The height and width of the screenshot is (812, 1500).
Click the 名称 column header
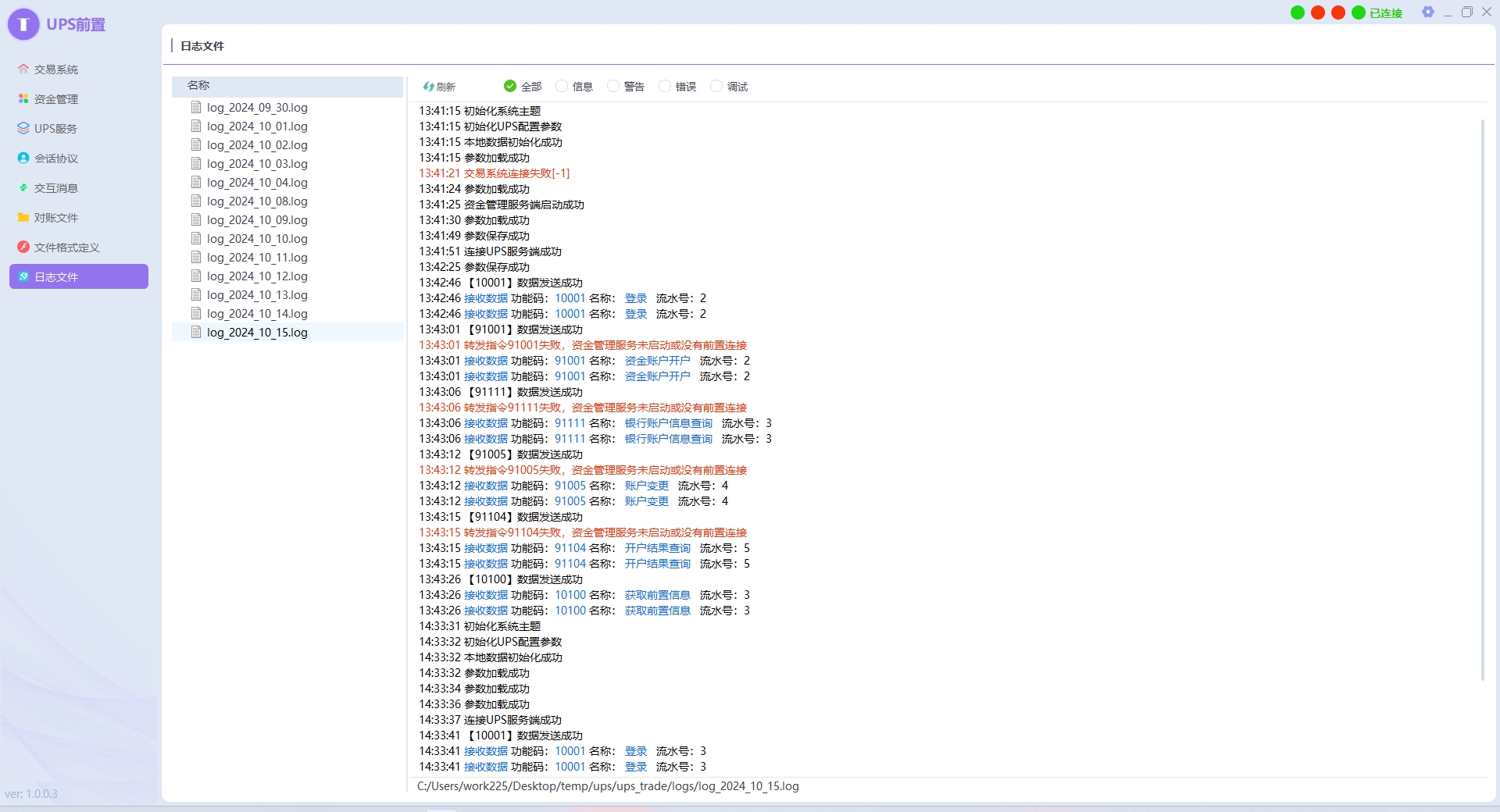tap(287, 86)
